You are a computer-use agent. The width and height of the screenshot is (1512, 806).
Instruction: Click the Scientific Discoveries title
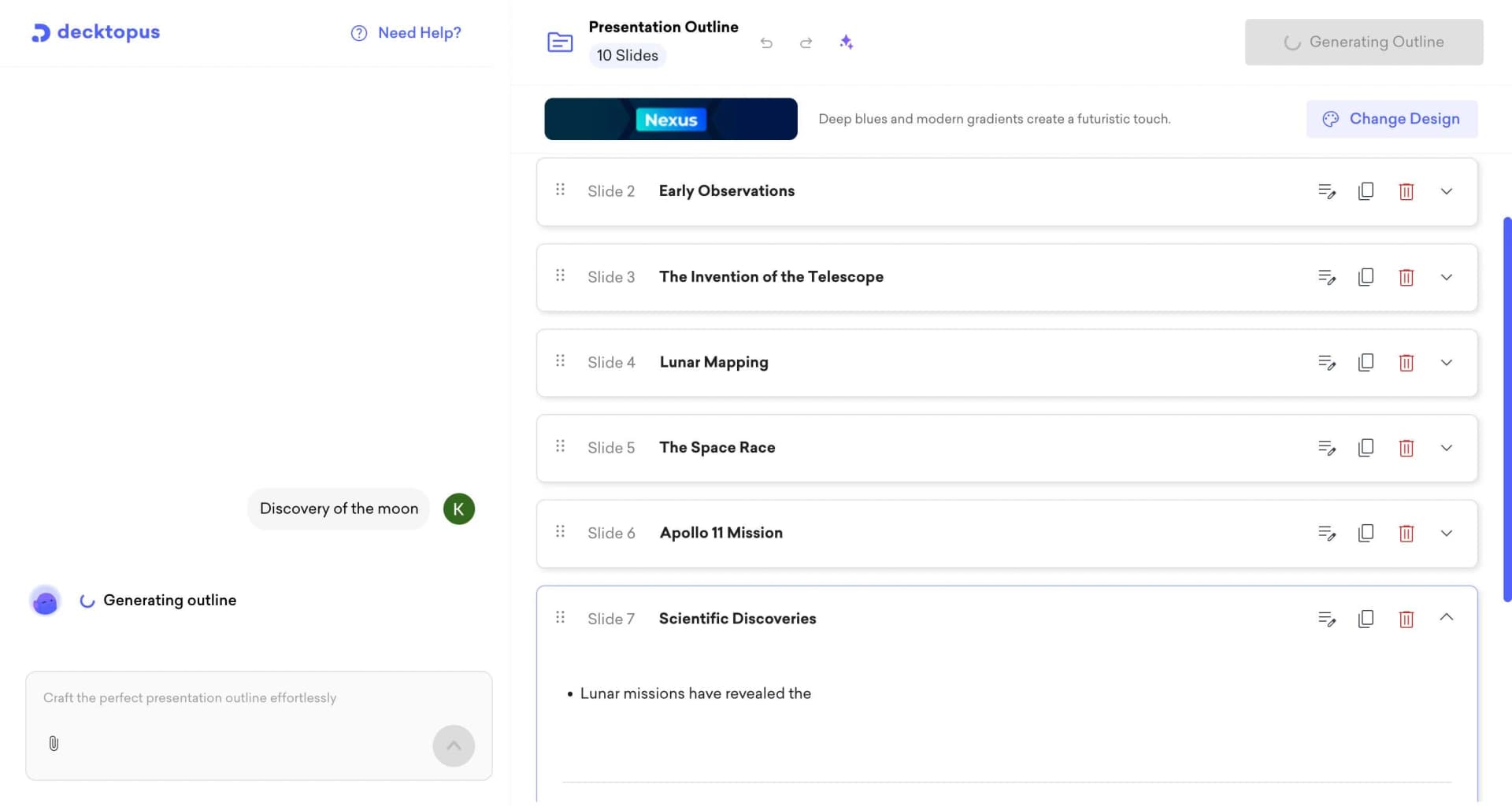[x=737, y=618]
